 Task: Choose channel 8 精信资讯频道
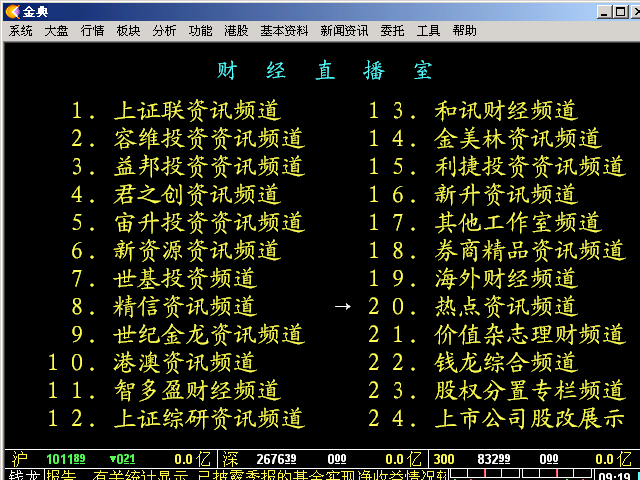[164, 306]
